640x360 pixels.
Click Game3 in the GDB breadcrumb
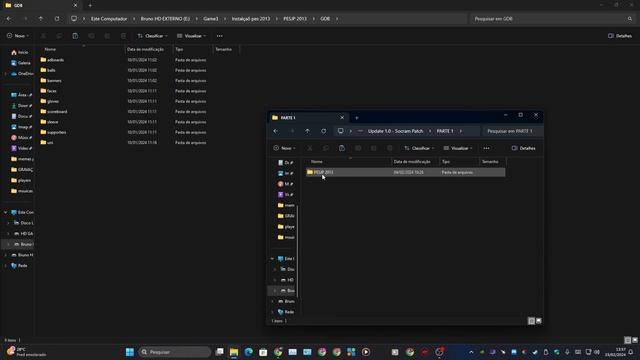pyautogui.click(x=211, y=19)
